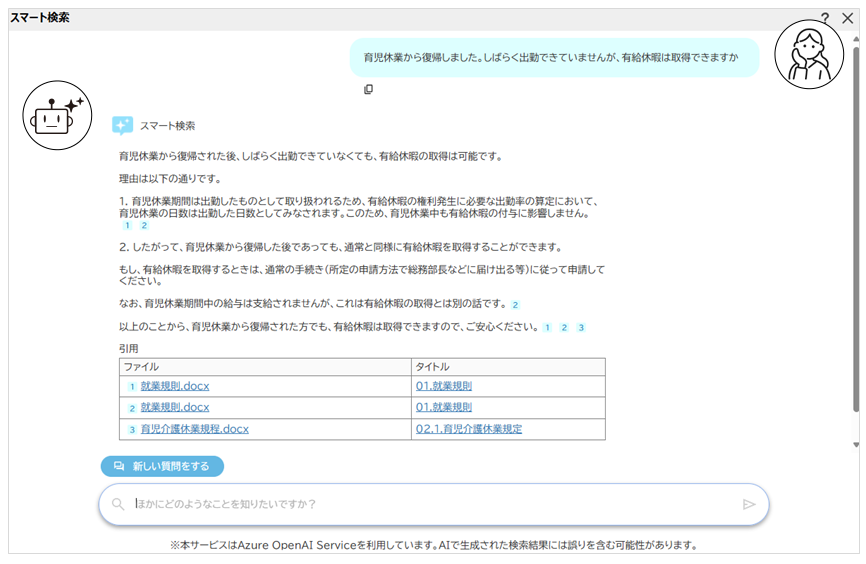Start a new question with 新しい質問をする

[x=162, y=466]
